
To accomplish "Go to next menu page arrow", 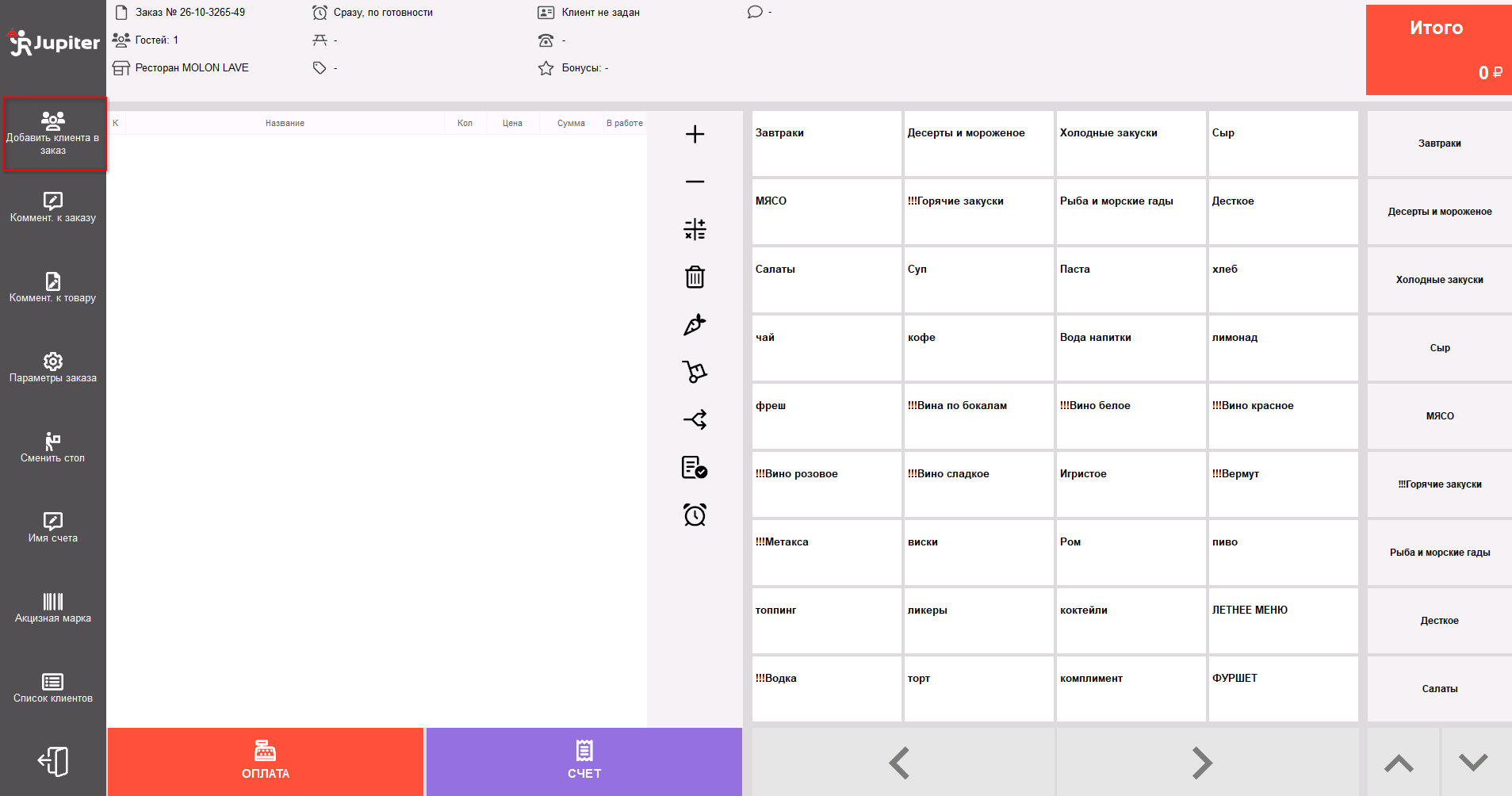I will pyautogui.click(x=1206, y=763).
